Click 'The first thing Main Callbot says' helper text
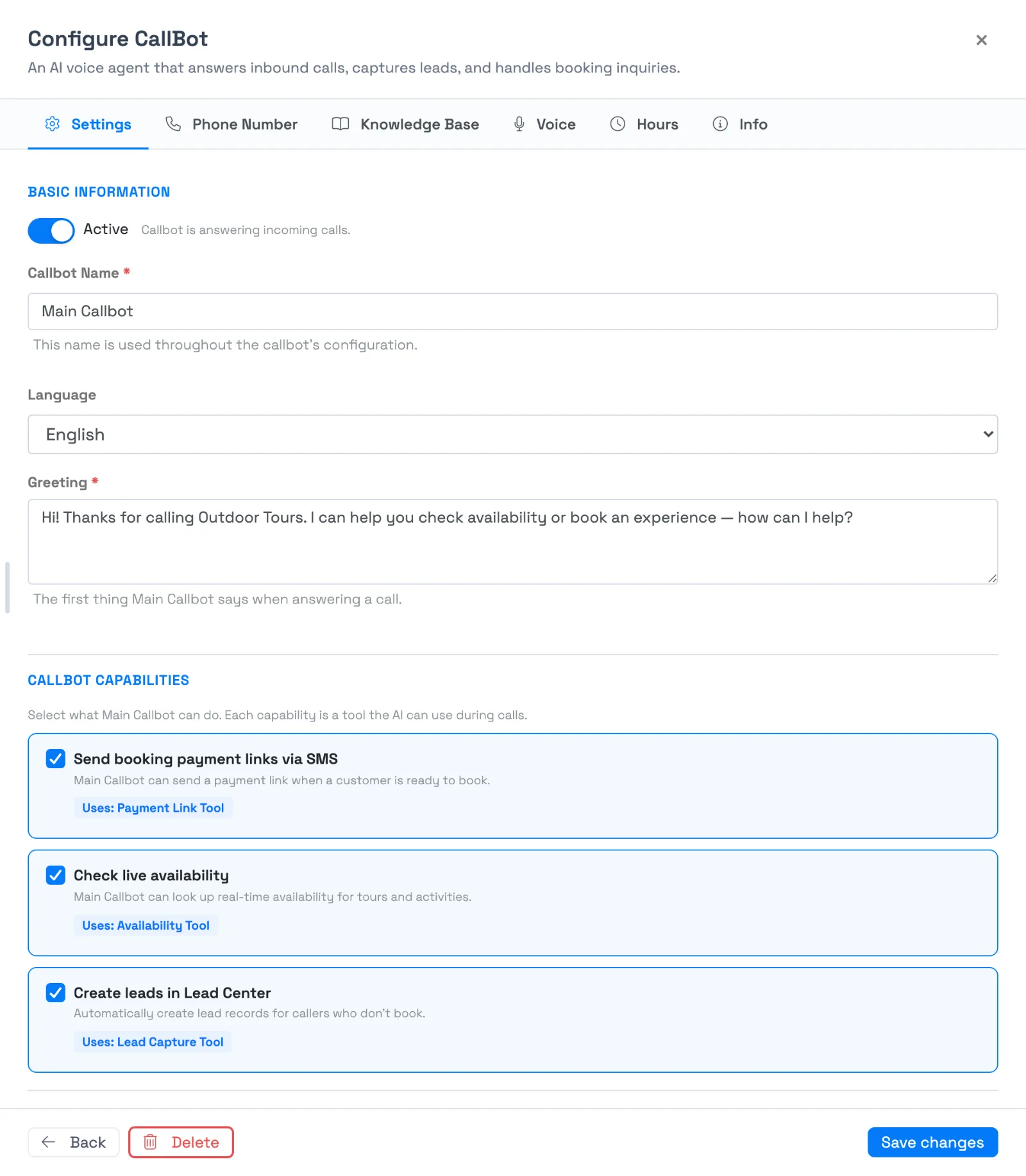1026x1176 pixels. pyautogui.click(x=217, y=599)
